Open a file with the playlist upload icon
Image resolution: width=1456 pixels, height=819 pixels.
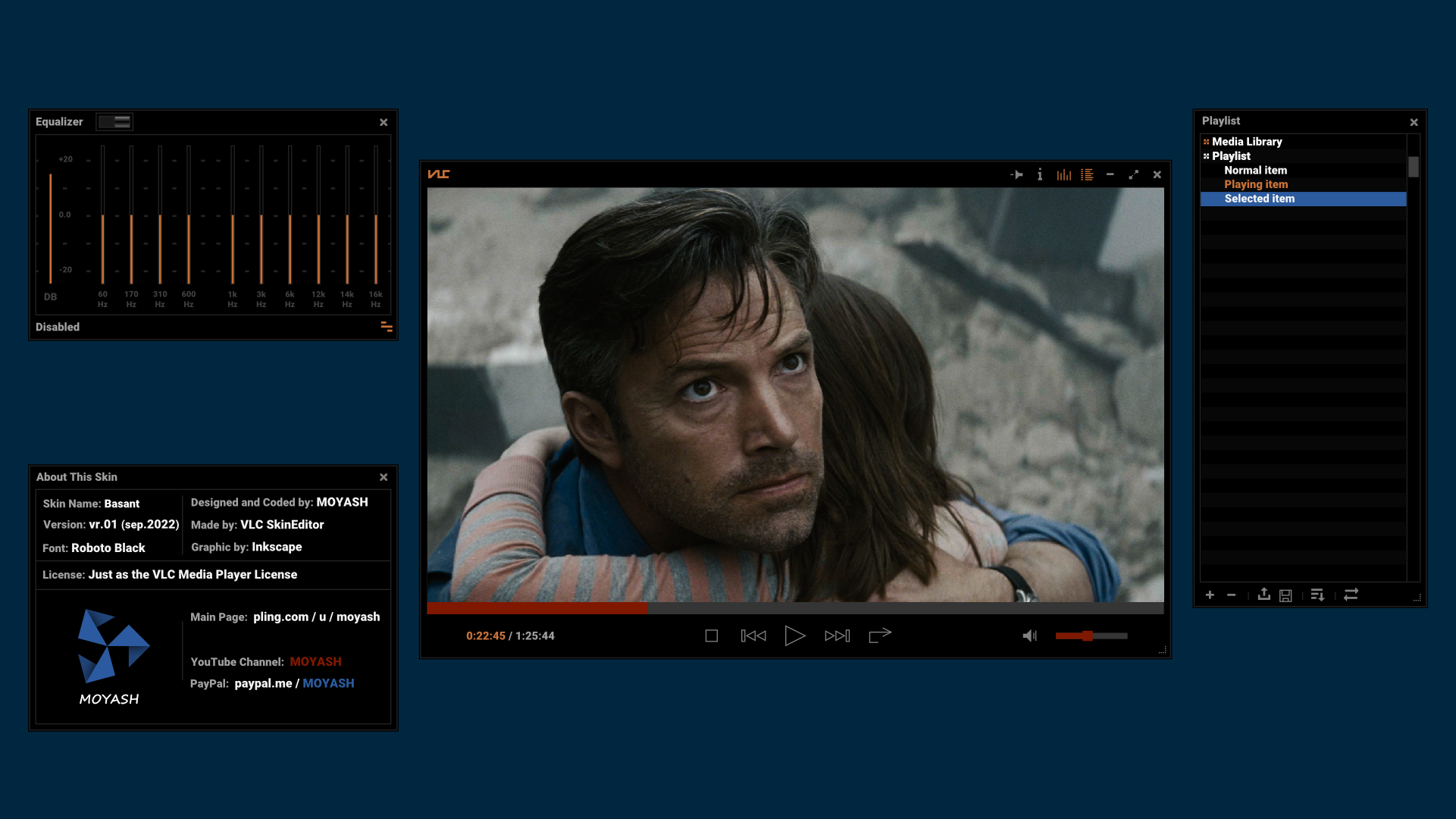click(1263, 595)
